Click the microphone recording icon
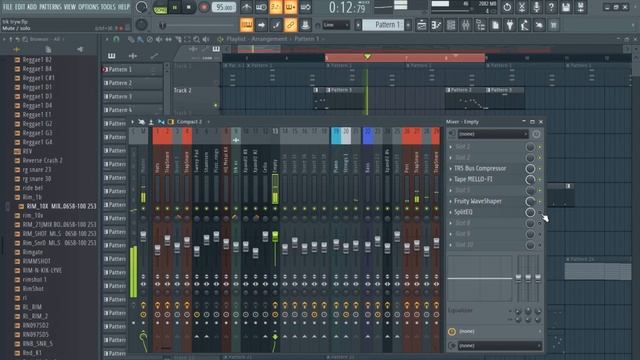 coord(536,7)
